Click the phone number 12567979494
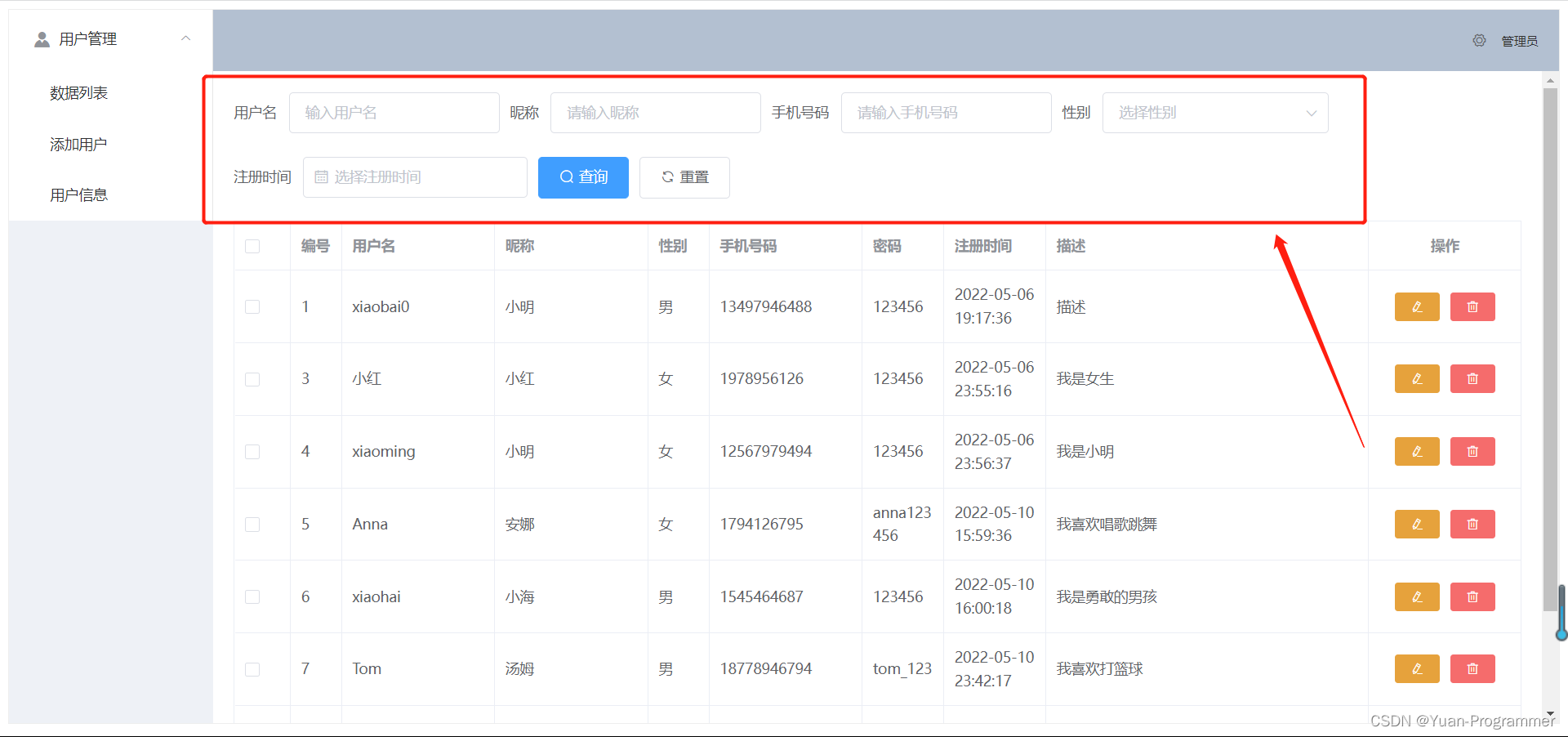 (766, 452)
